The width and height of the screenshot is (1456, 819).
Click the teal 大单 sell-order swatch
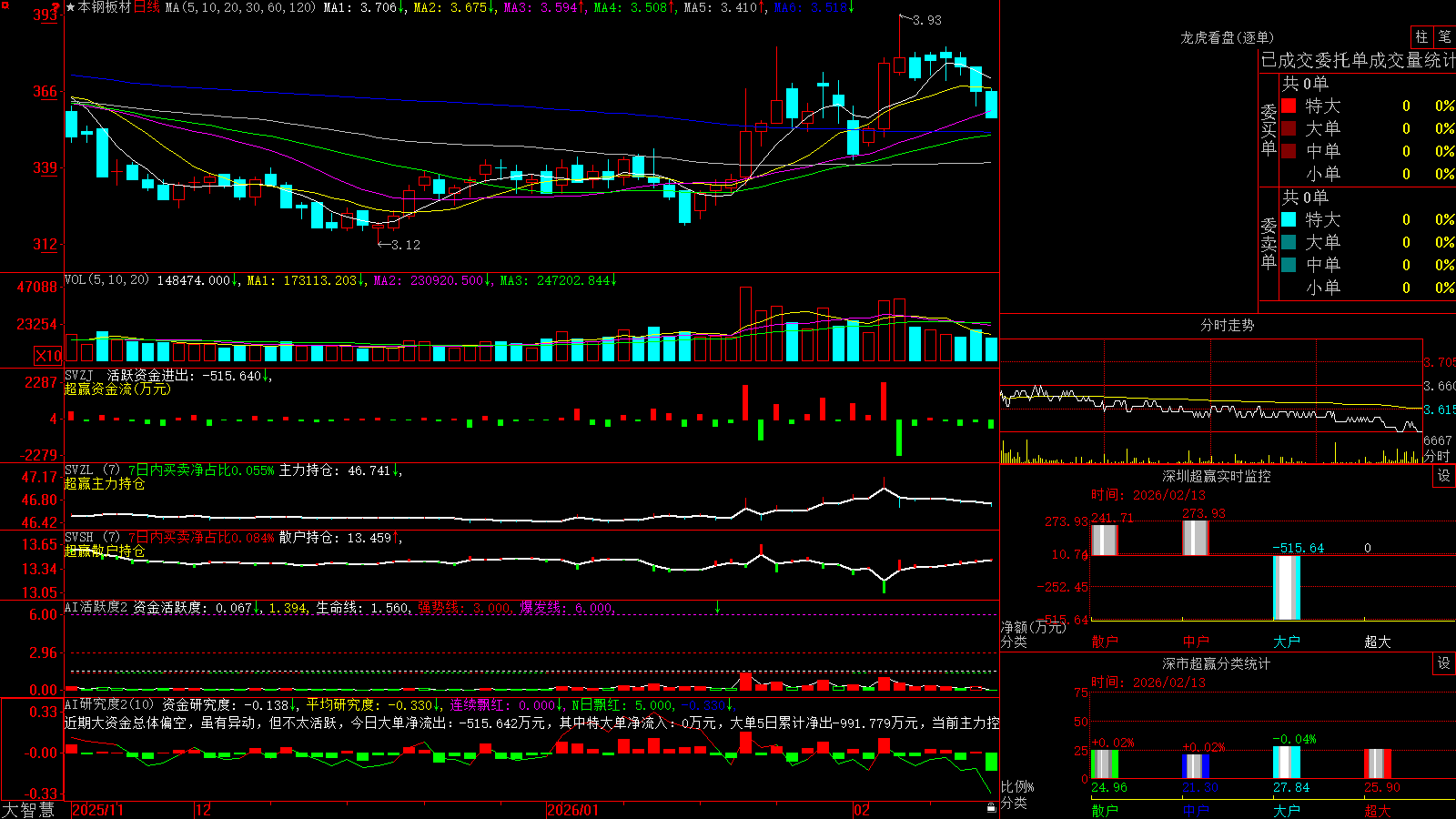coord(1289,242)
